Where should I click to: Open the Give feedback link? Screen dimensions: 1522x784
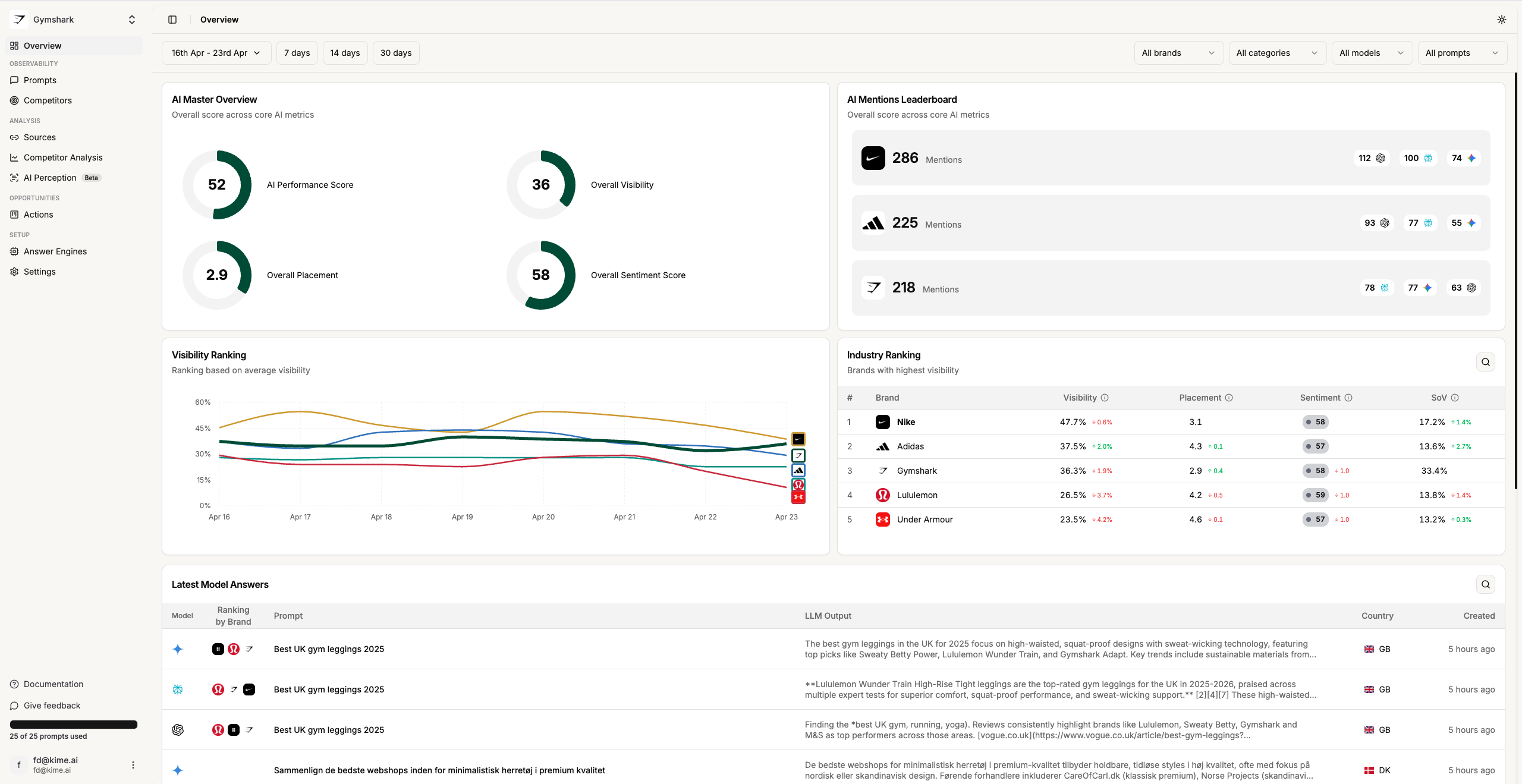tap(52, 706)
